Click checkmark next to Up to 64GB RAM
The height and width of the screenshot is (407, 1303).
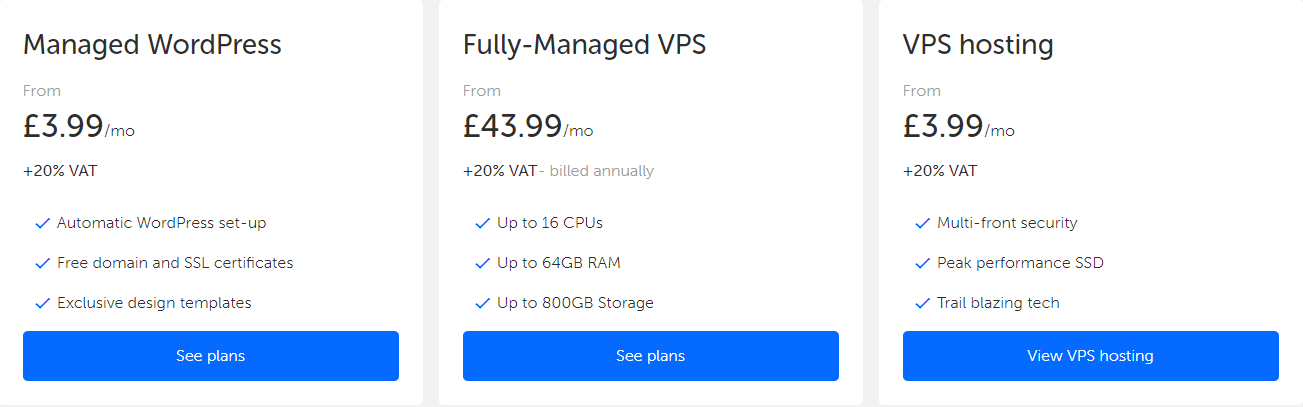point(482,263)
